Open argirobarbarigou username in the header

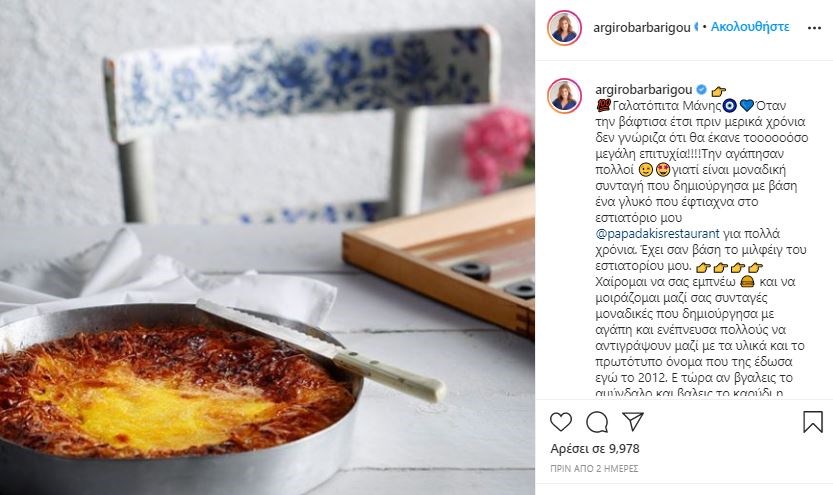pos(642,28)
